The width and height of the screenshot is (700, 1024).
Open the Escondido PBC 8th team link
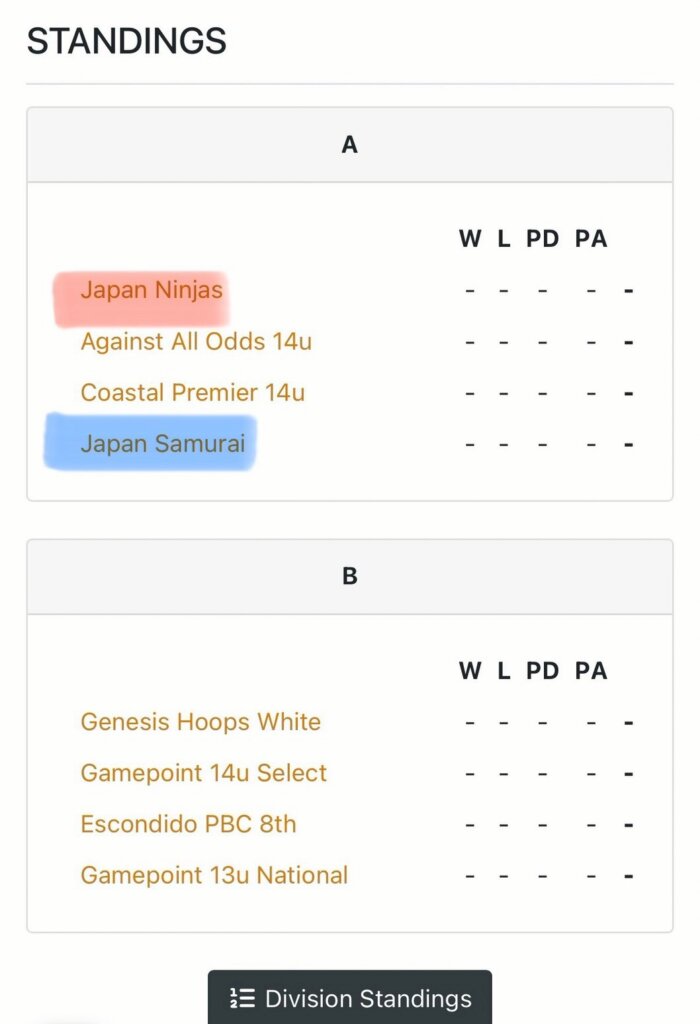189,824
